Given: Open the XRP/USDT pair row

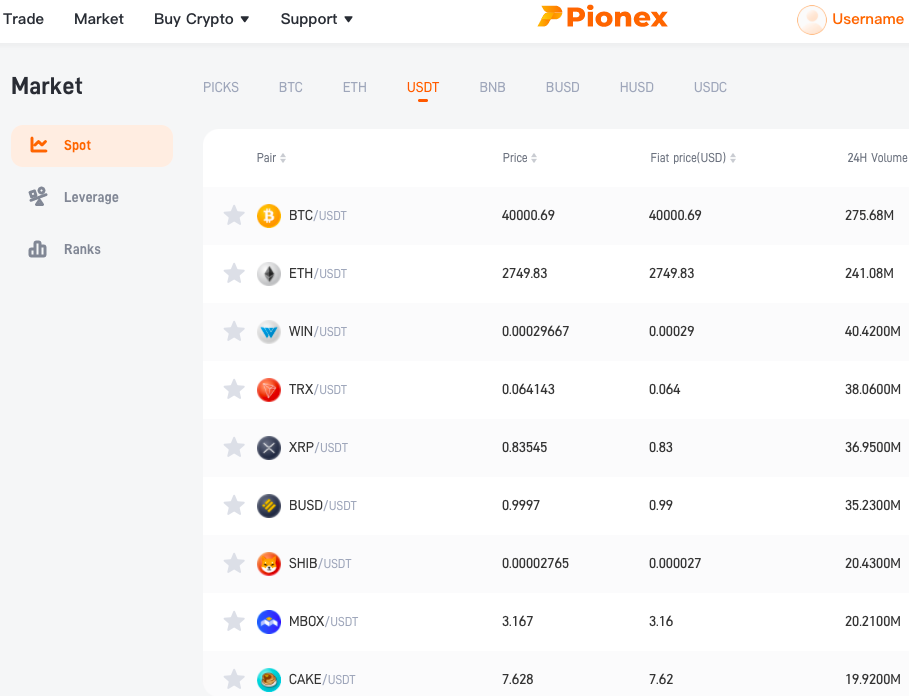Looking at the screenshot, I should point(556,447).
